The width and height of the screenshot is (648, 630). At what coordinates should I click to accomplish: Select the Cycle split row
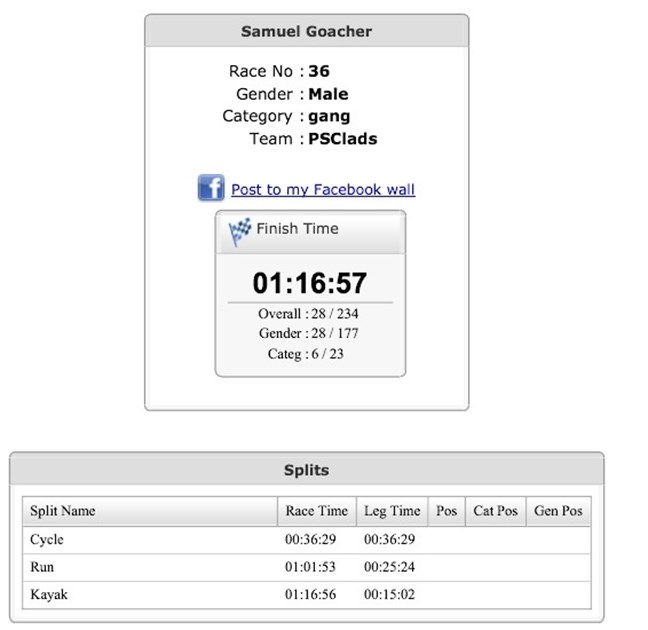coord(47,539)
